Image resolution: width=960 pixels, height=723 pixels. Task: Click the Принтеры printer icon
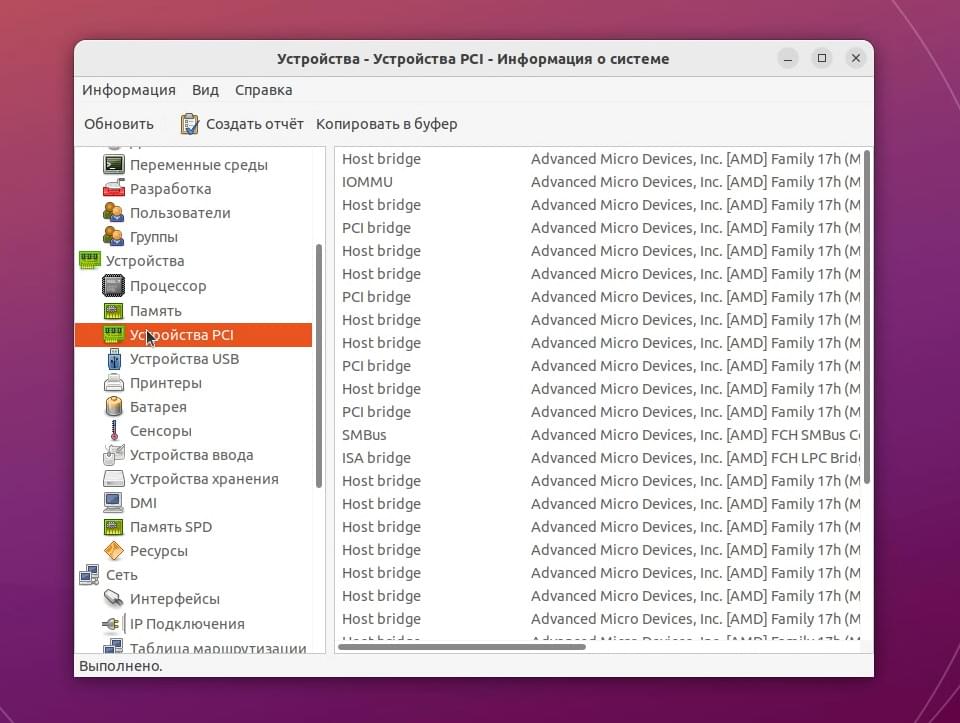tap(114, 383)
